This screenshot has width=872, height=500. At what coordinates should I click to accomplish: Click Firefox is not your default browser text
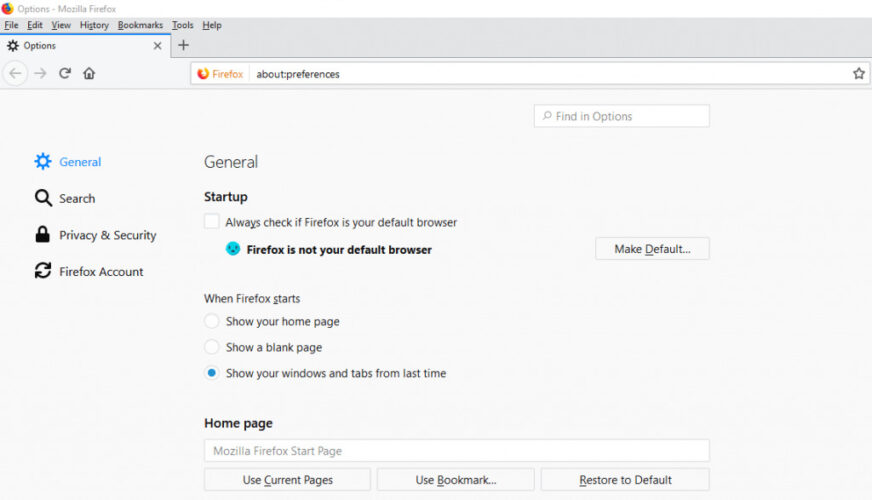click(x=339, y=250)
